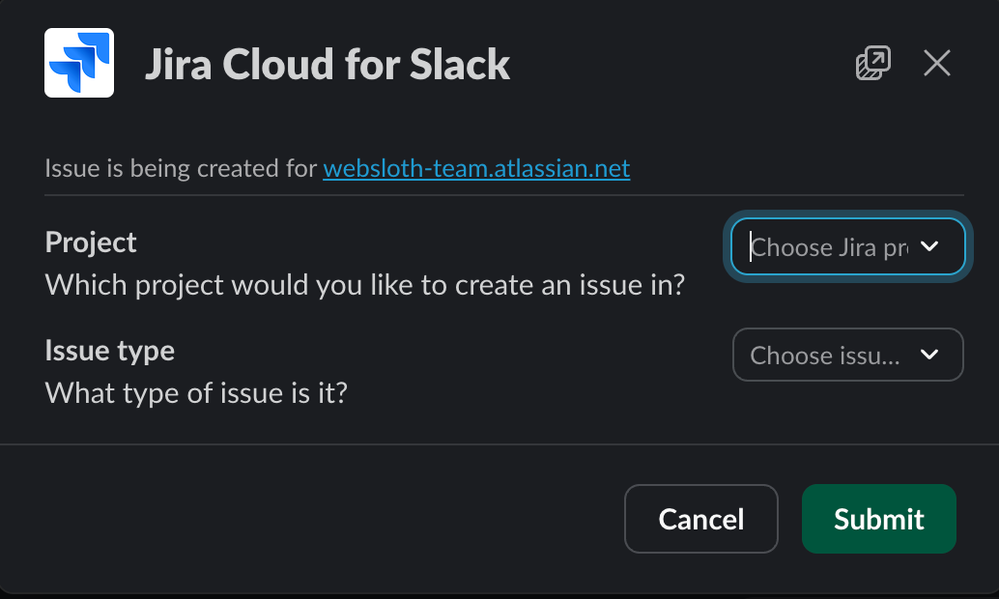This screenshot has width=999, height=599.
Task: Click the Issue type dropdown chevron arrow
Action: [x=929, y=354]
